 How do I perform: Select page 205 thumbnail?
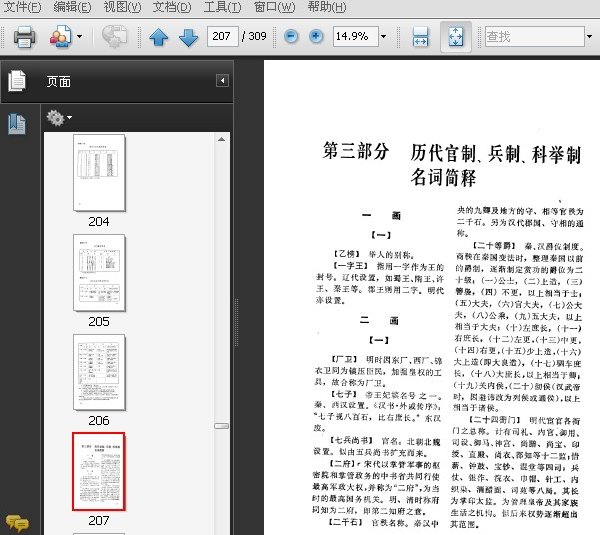(99, 272)
